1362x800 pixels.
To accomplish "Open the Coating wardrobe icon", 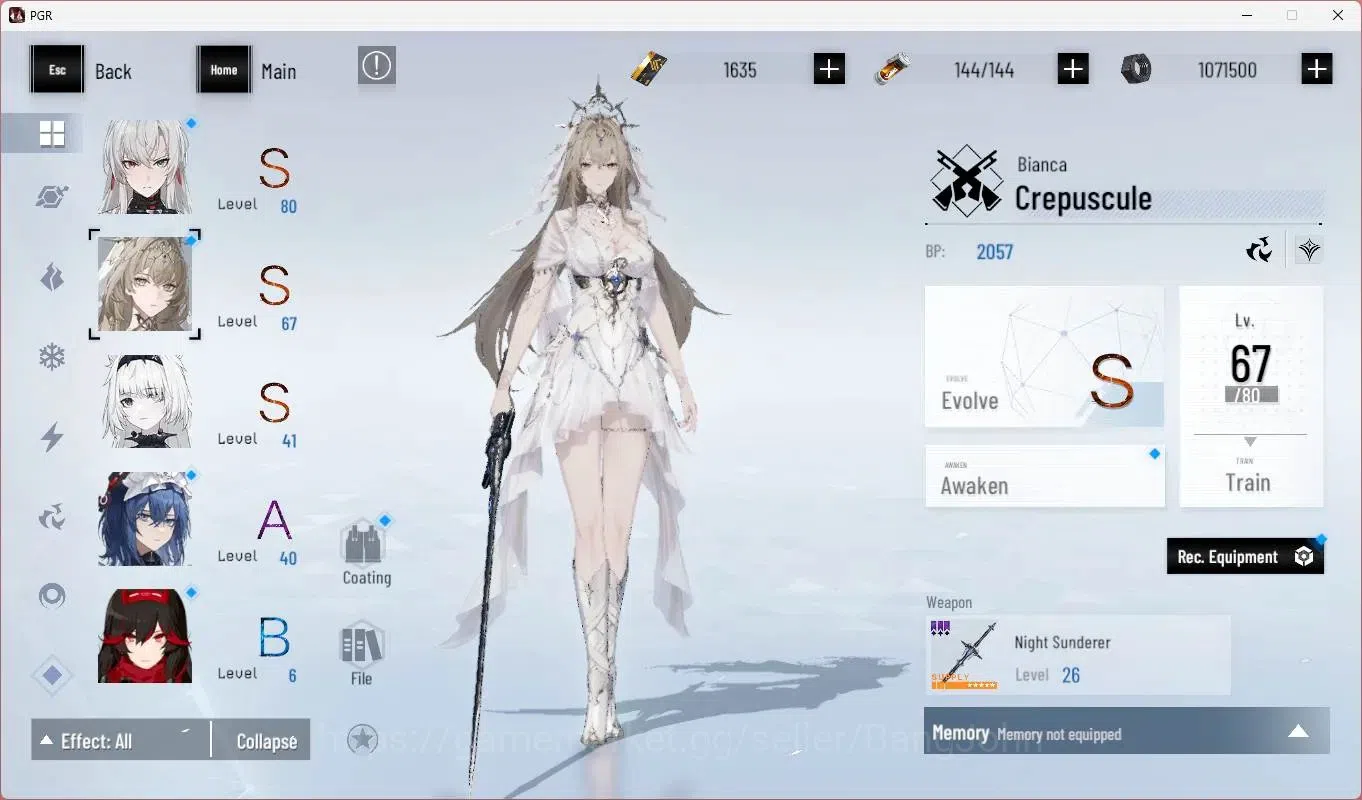I will tap(363, 543).
